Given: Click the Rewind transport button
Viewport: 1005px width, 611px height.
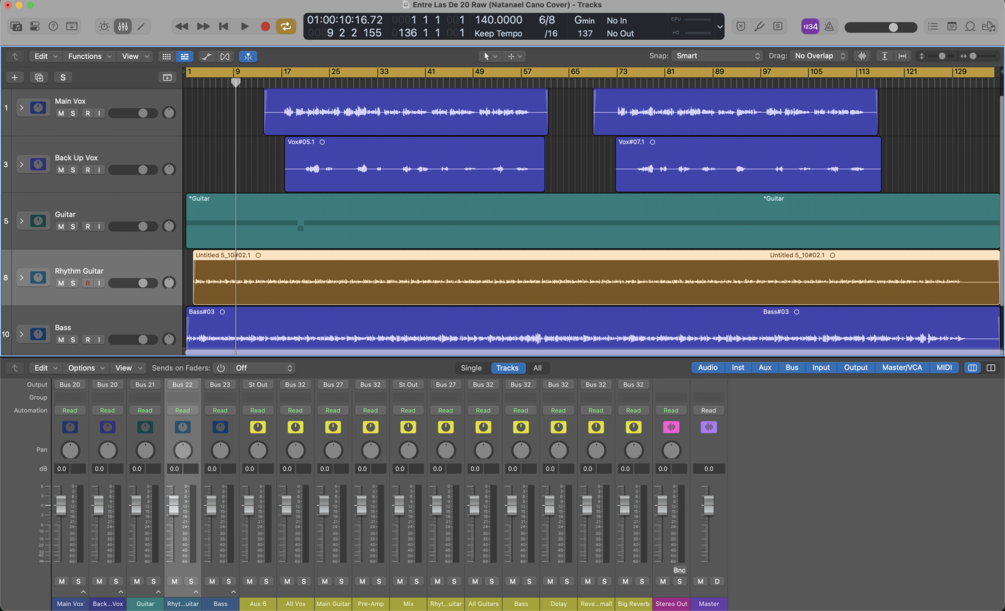Looking at the screenshot, I should click(x=182, y=26).
